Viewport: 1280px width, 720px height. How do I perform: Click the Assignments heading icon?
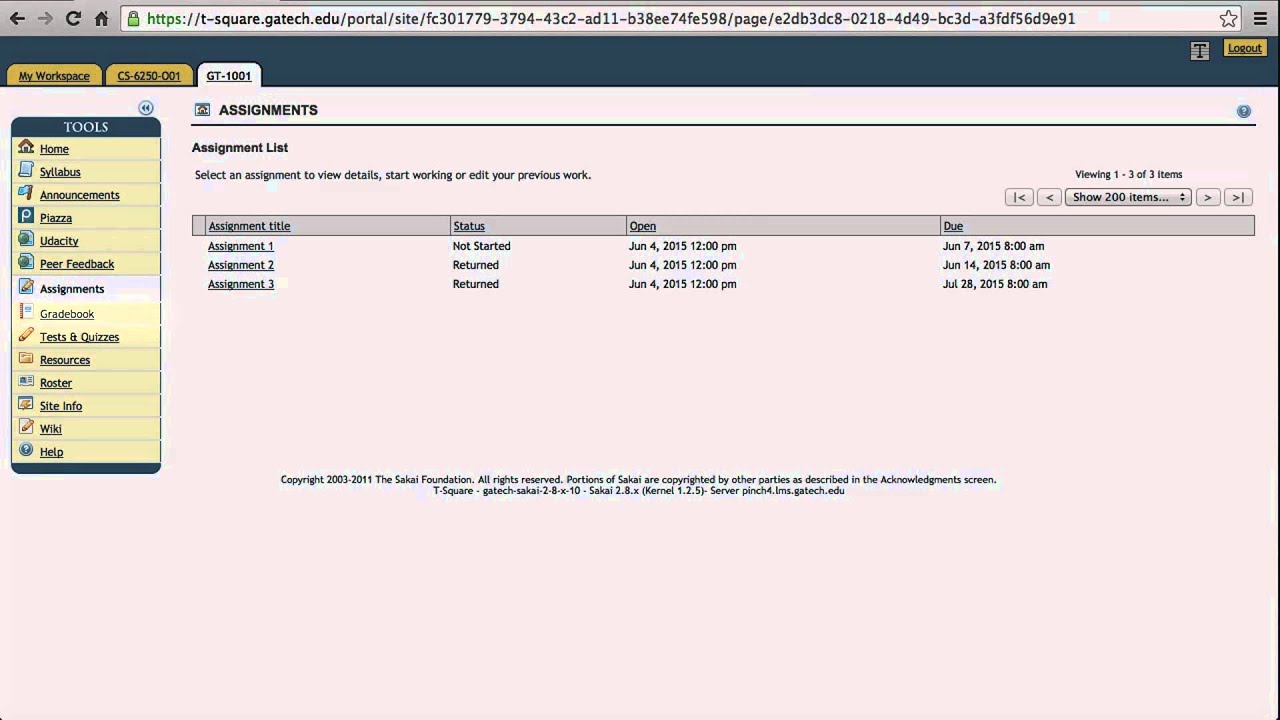(203, 110)
